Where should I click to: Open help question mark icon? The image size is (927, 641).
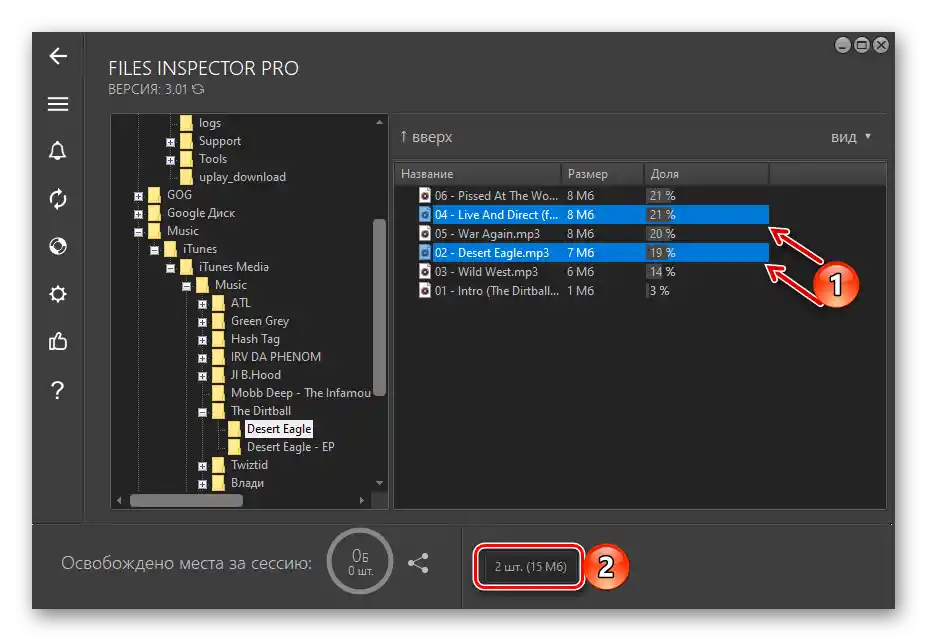57,390
